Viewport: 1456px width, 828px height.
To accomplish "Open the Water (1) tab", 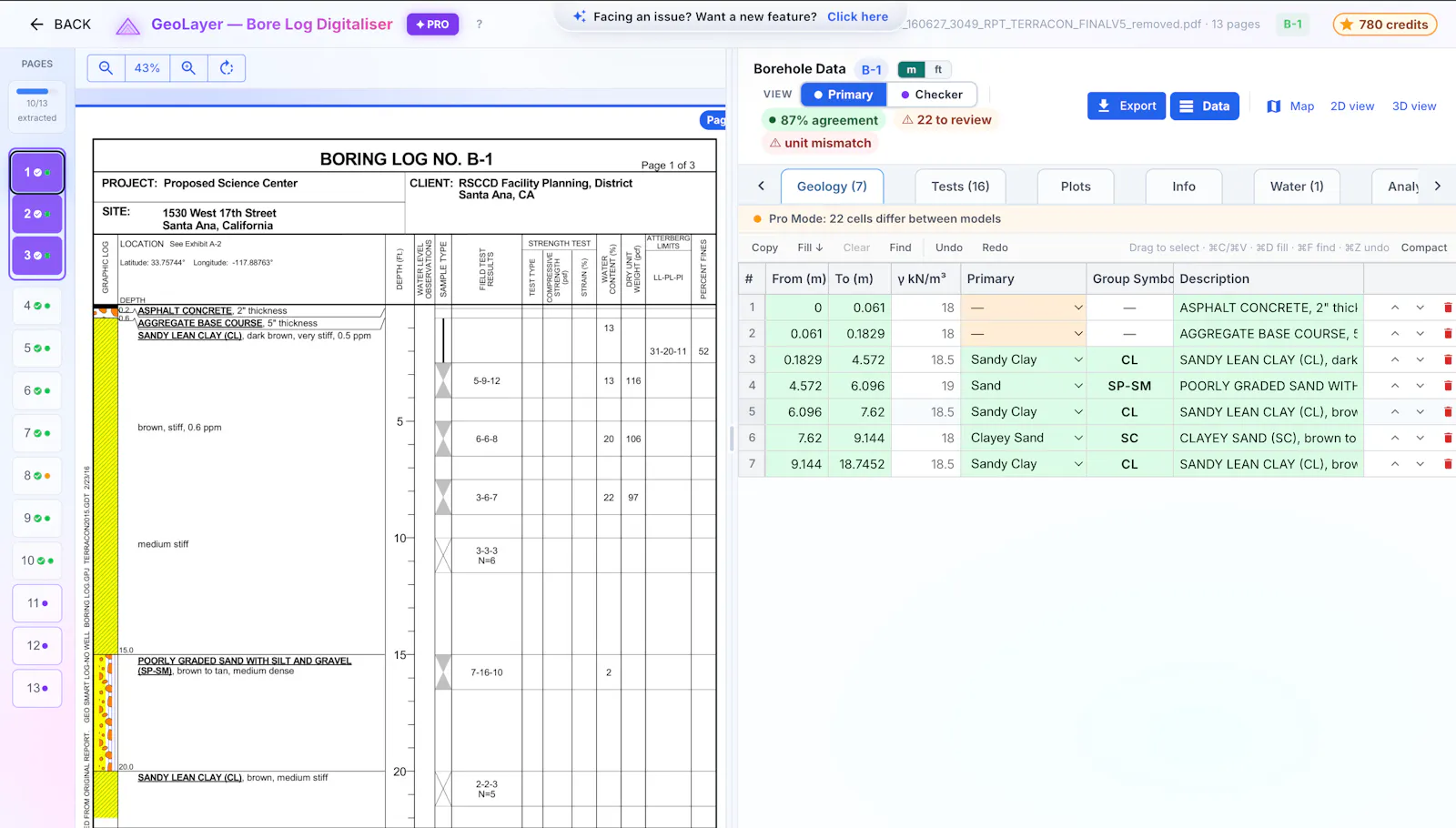I will [x=1297, y=187].
